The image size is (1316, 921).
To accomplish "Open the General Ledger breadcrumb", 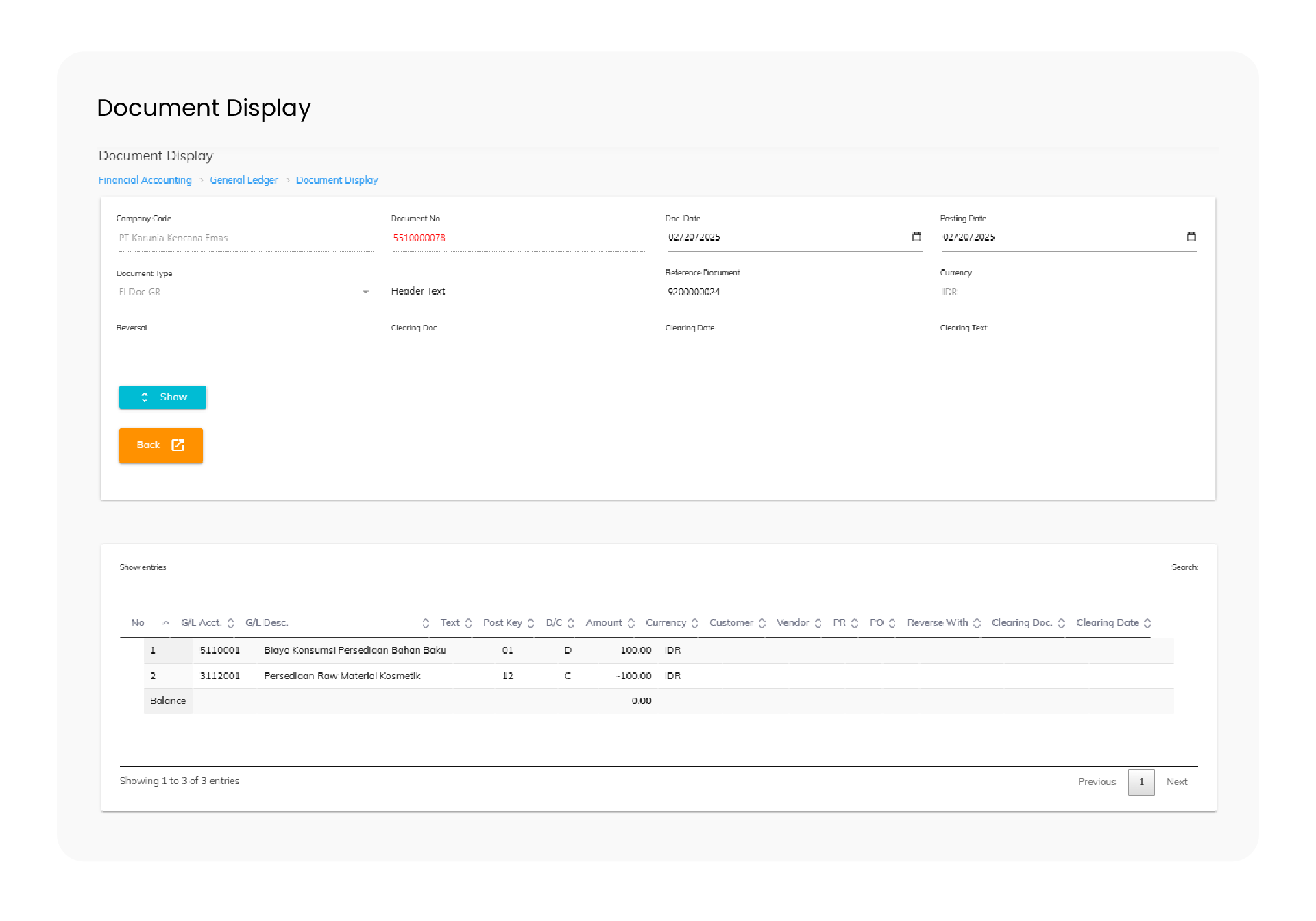I will click(243, 180).
